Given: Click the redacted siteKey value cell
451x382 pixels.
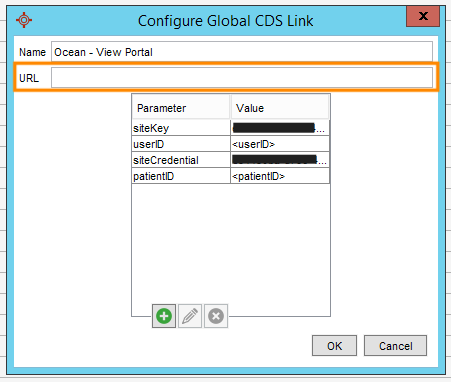Looking at the screenshot, I should click(x=280, y=128).
